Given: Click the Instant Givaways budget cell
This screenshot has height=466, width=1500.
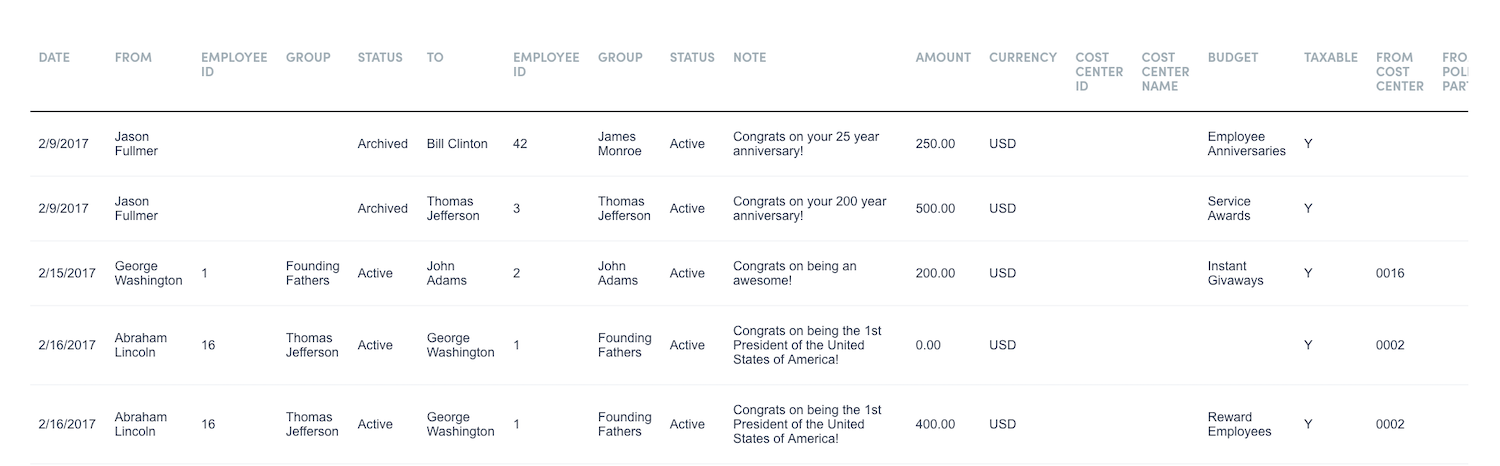Looking at the screenshot, I should tap(1235, 274).
